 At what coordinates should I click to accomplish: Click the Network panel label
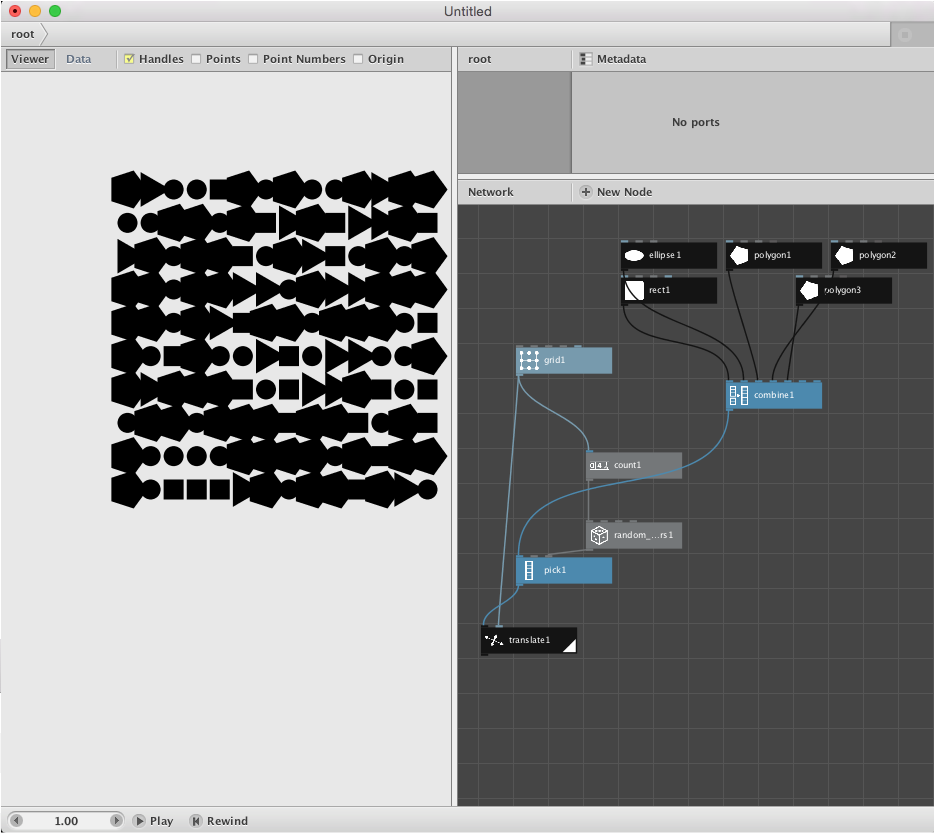click(x=490, y=192)
